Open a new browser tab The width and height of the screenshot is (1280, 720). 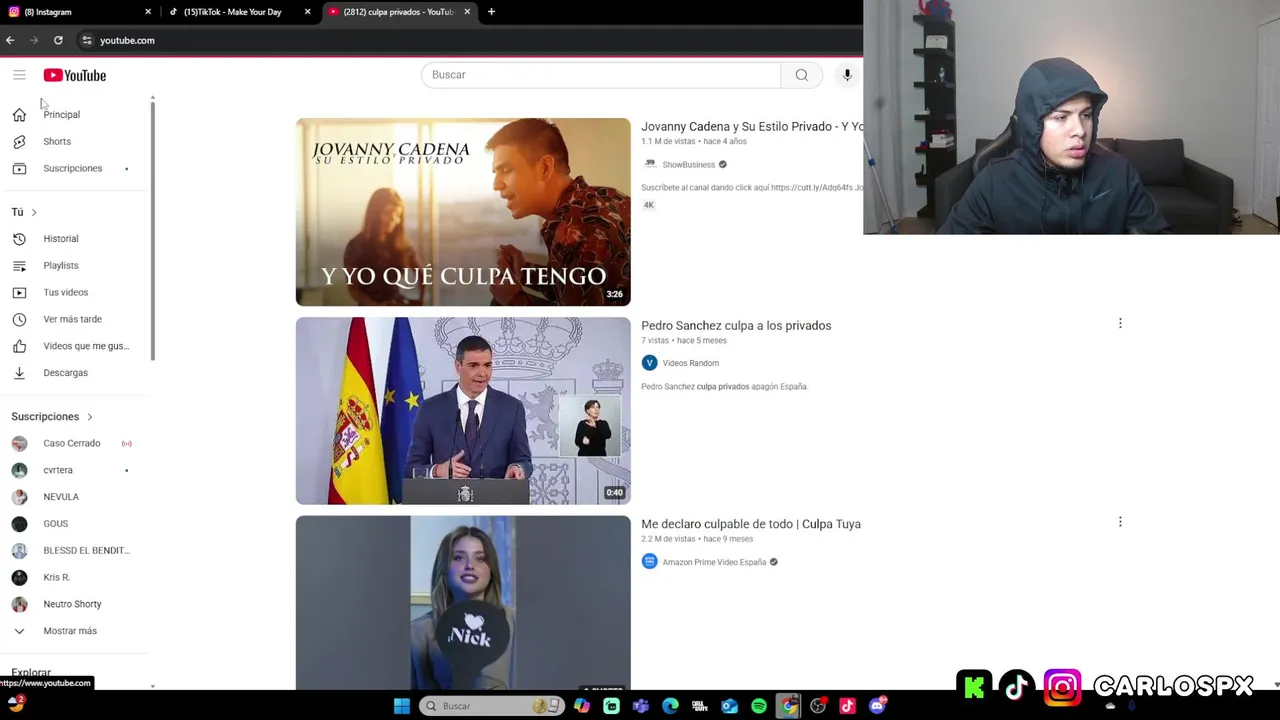(491, 12)
